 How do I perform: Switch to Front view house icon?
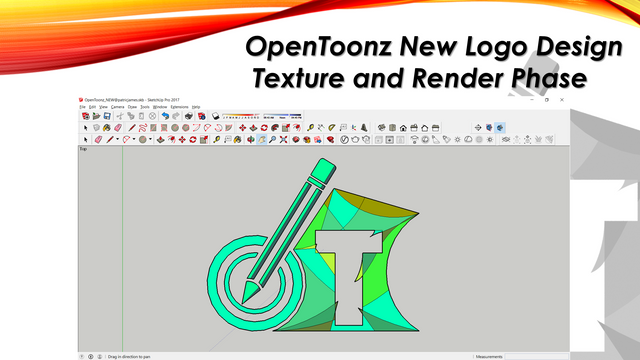[x=403, y=128]
